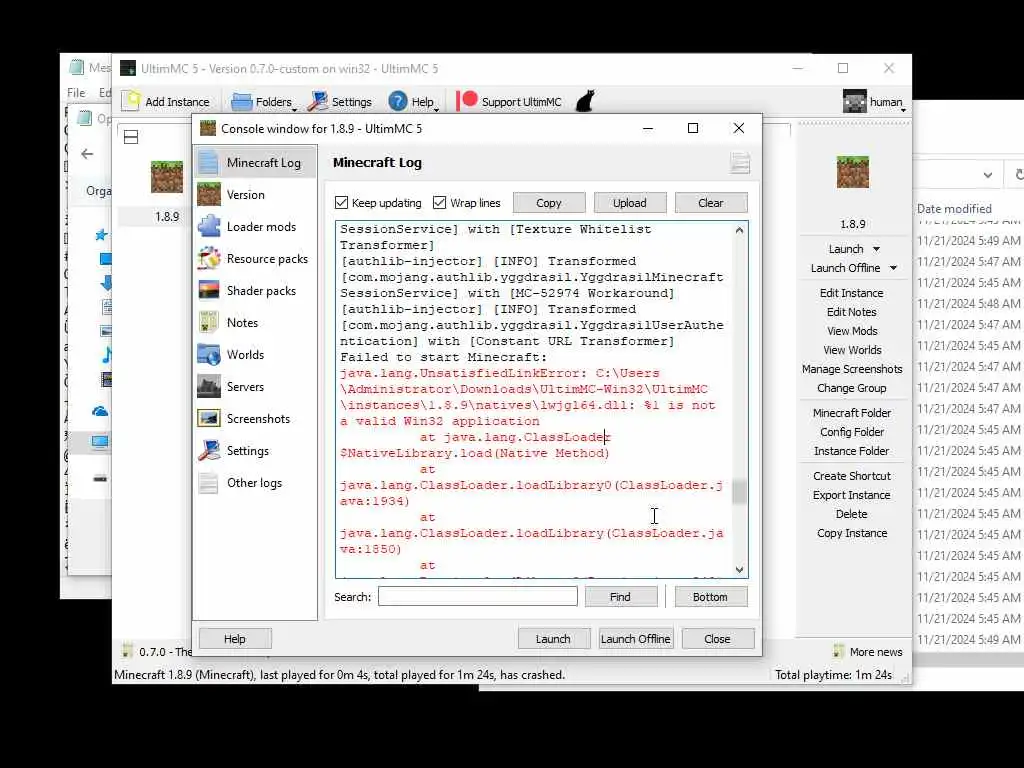Click More news in status area
The image size is (1024, 768).
click(x=867, y=652)
